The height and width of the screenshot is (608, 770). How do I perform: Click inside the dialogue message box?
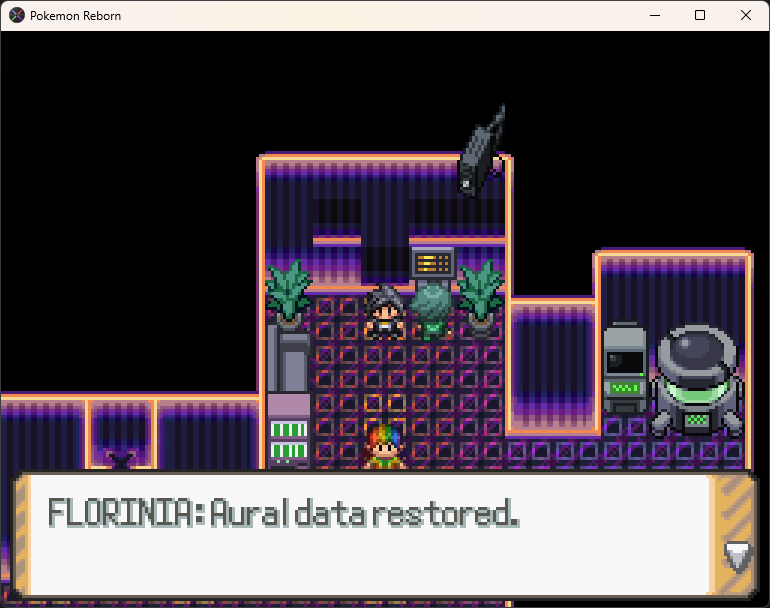point(384,535)
